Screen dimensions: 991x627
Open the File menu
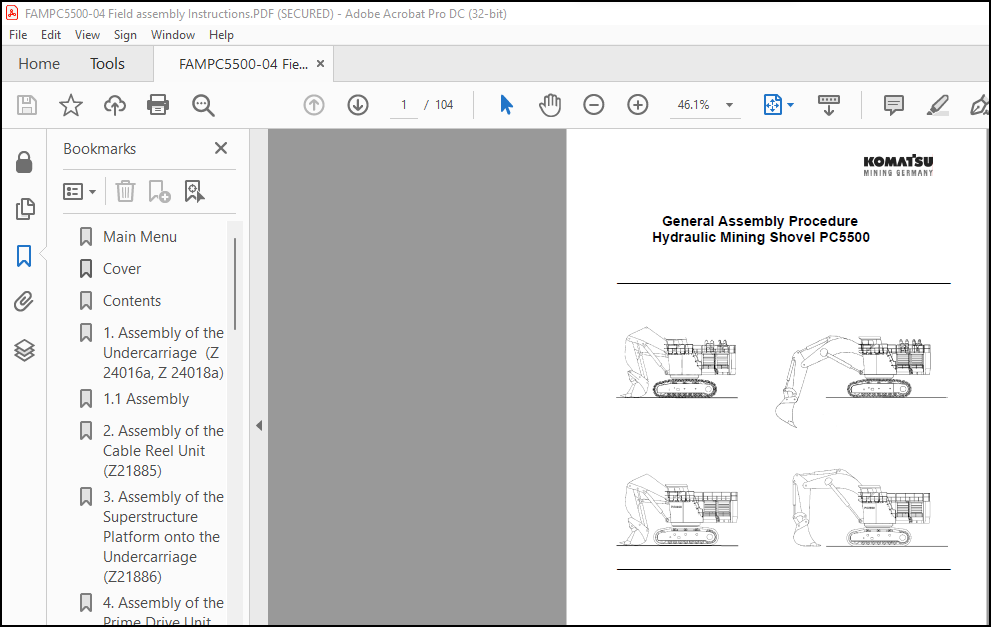(x=18, y=35)
